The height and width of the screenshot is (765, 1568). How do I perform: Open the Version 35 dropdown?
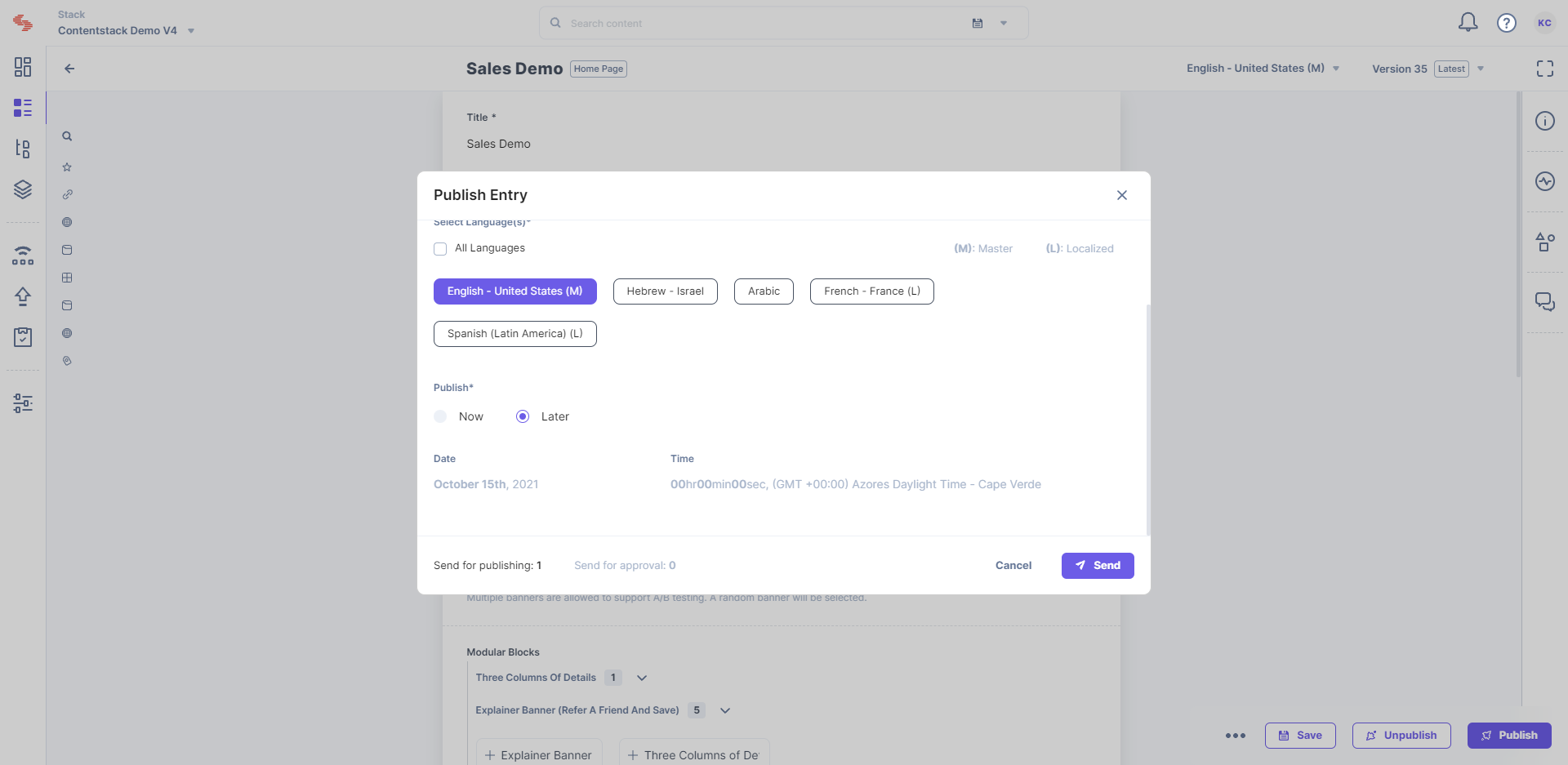click(x=1428, y=69)
